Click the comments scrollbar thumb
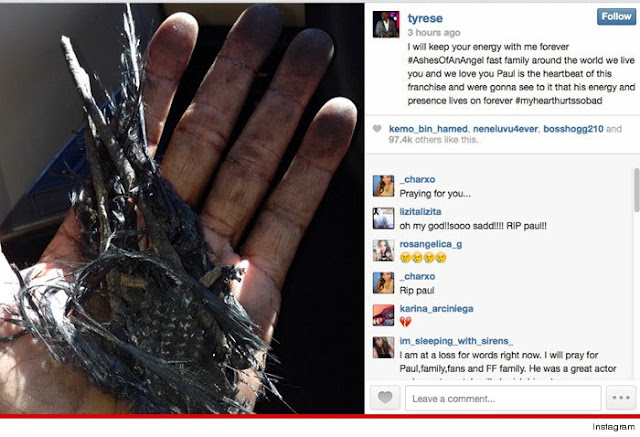640x437 pixels. (637, 190)
